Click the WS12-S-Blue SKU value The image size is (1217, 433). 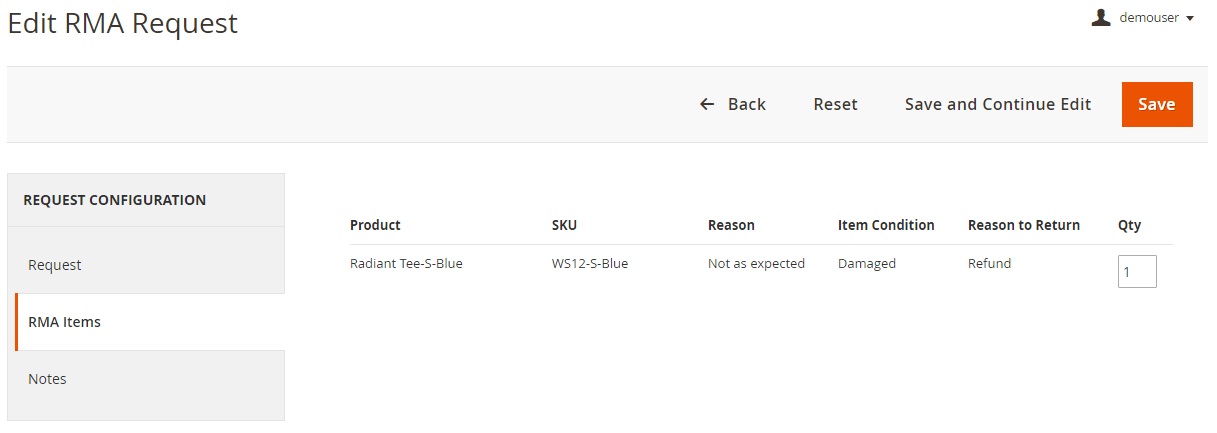[590, 264]
